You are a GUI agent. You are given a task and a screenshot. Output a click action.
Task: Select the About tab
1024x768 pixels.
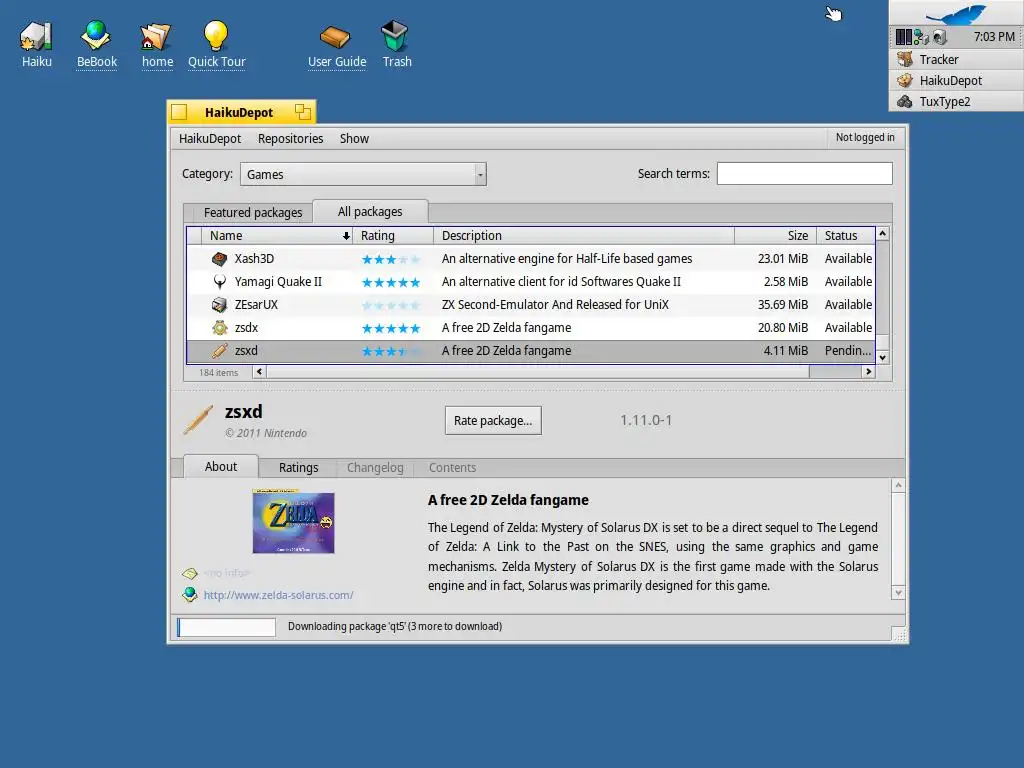(221, 466)
